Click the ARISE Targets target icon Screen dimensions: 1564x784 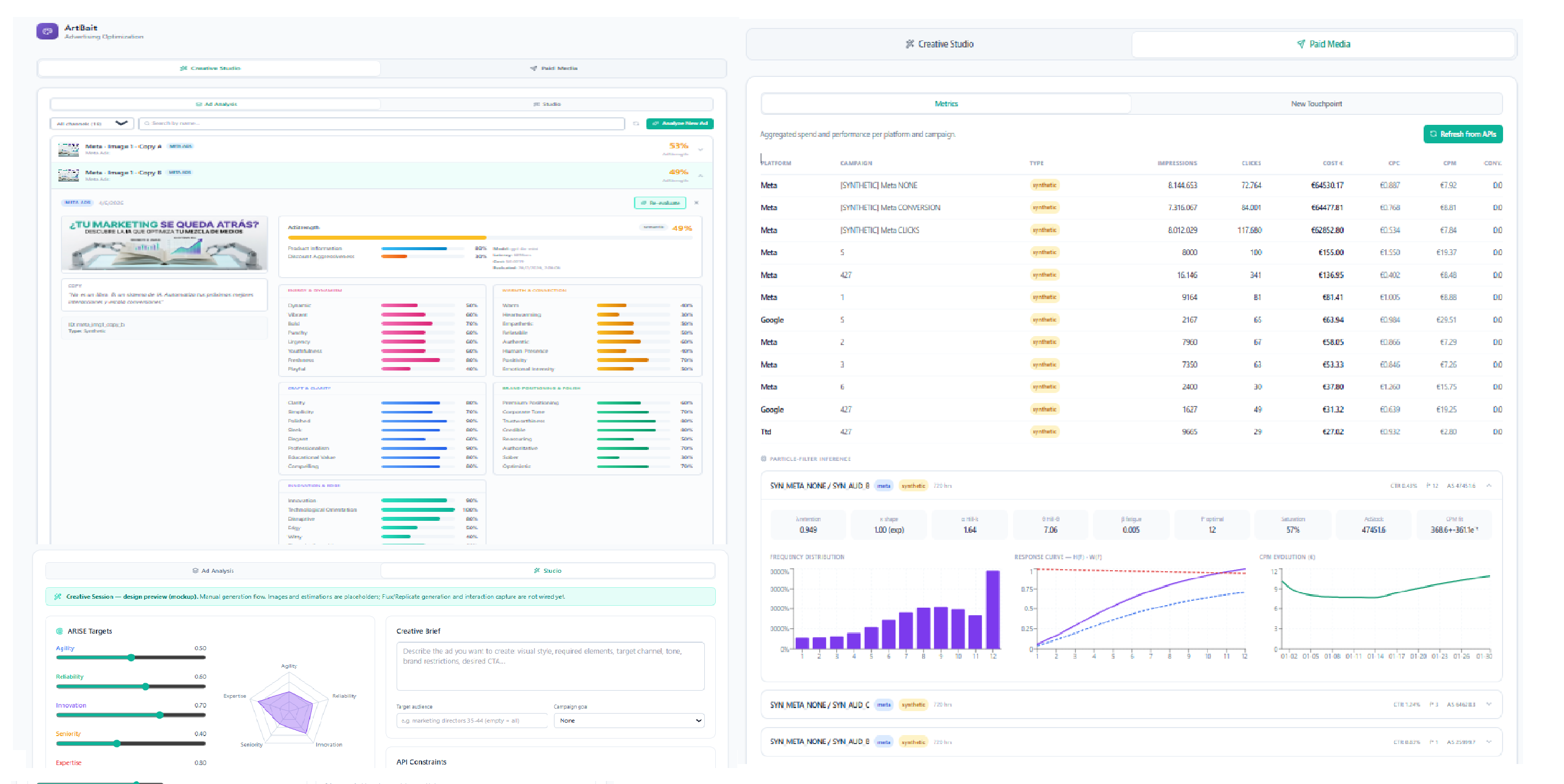(x=59, y=631)
